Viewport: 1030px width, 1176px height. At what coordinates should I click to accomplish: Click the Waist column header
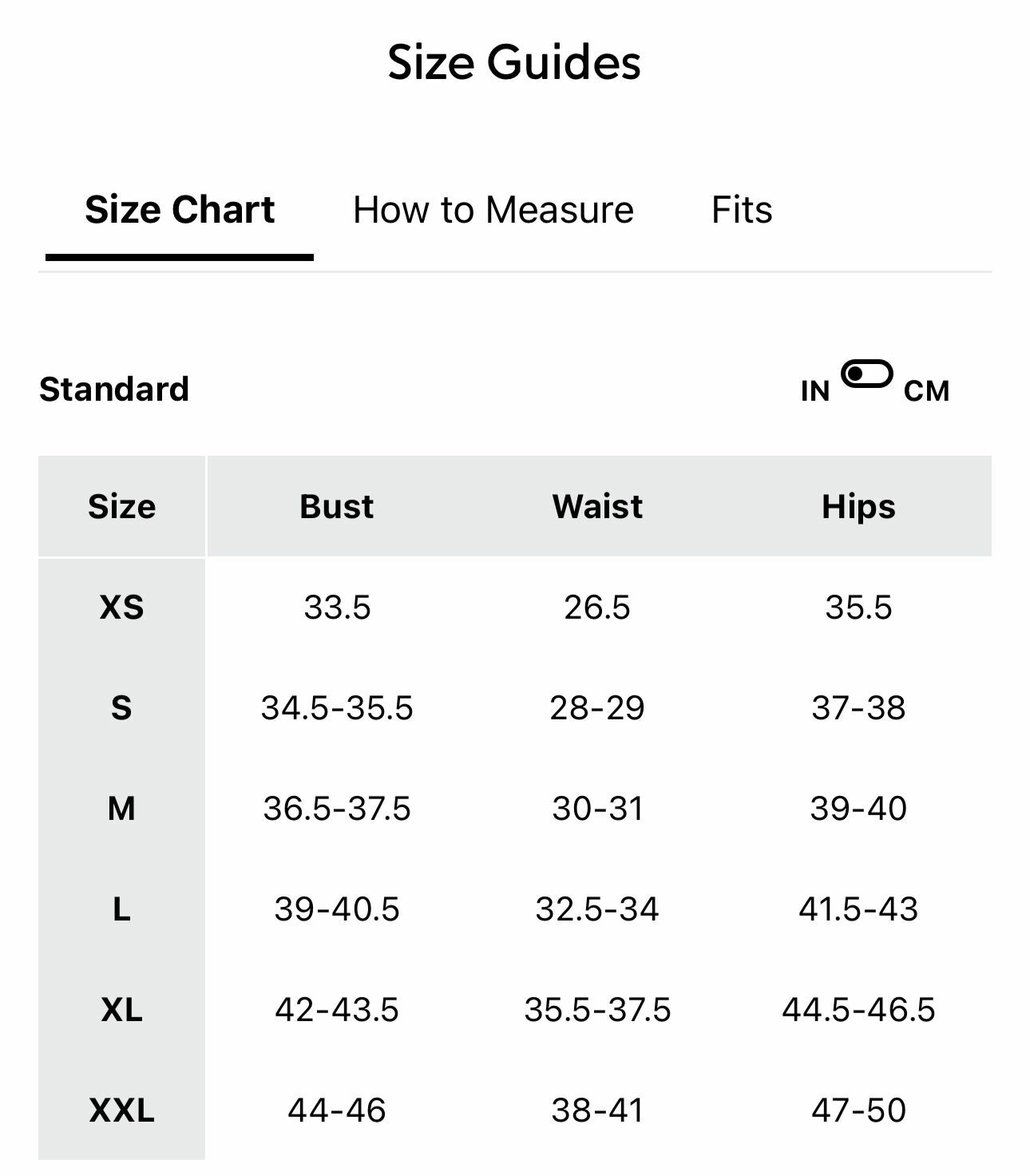point(597,507)
